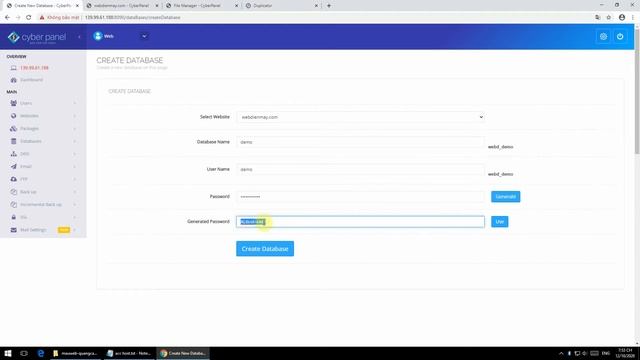Click the Generated Password field
Image resolution: width=640 pixels, height=360 pixels.
[360, 222]
